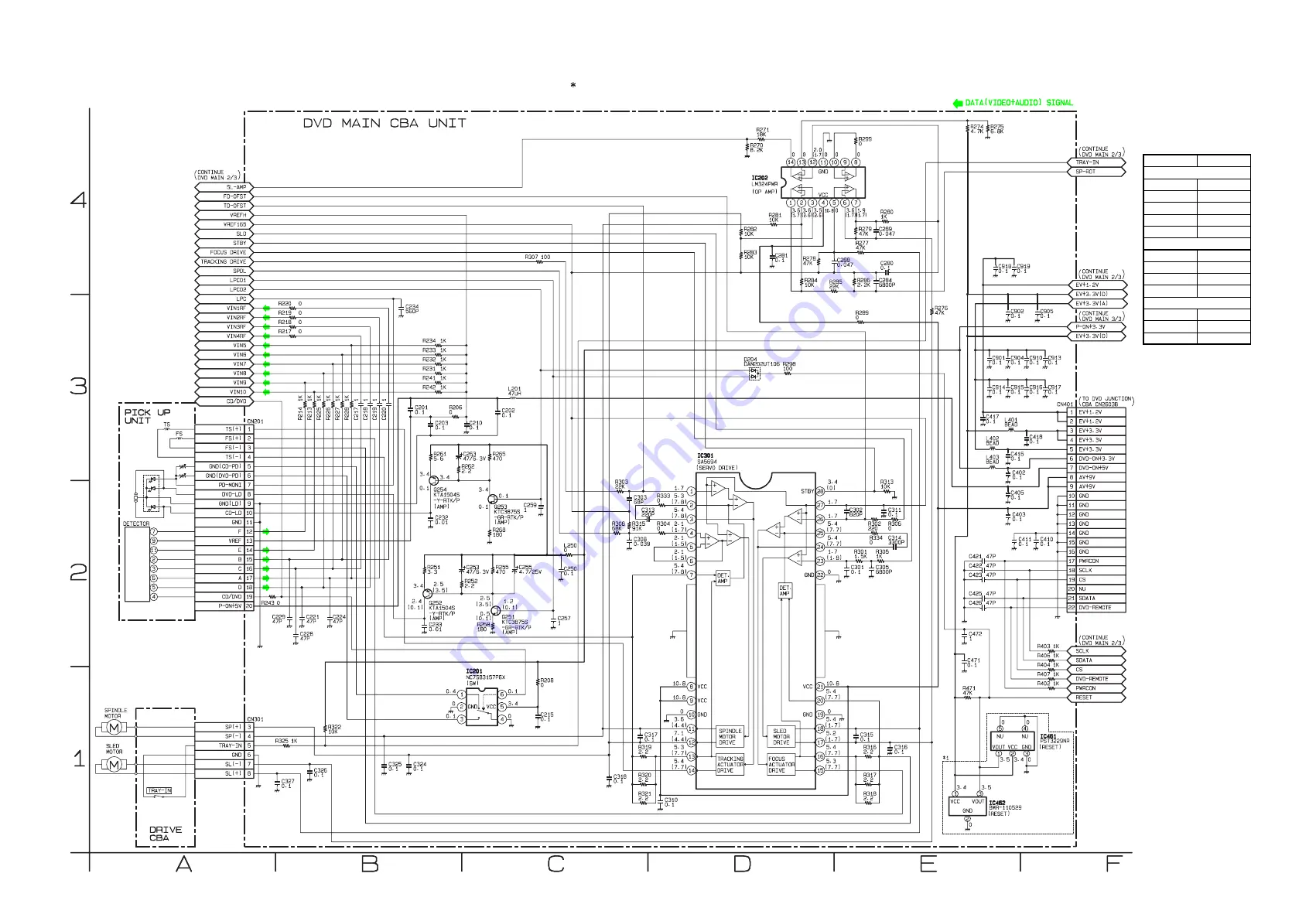Click the IC461 reset chip box
Viewport: 1316px width, 921px height.
pos(1013,742)
